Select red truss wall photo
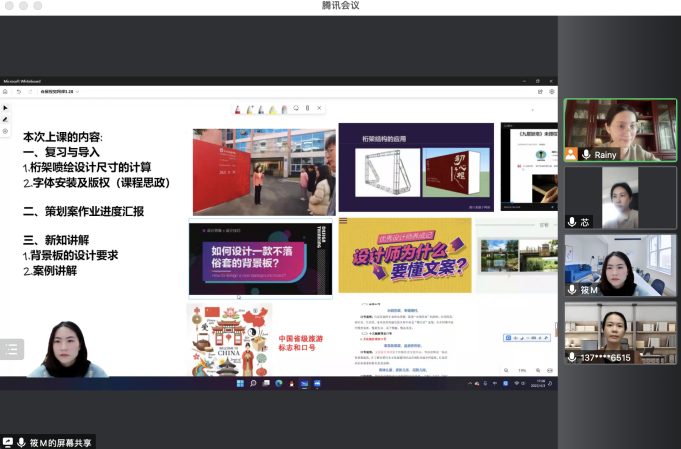The image size is (681, 449). coord(264,172)
